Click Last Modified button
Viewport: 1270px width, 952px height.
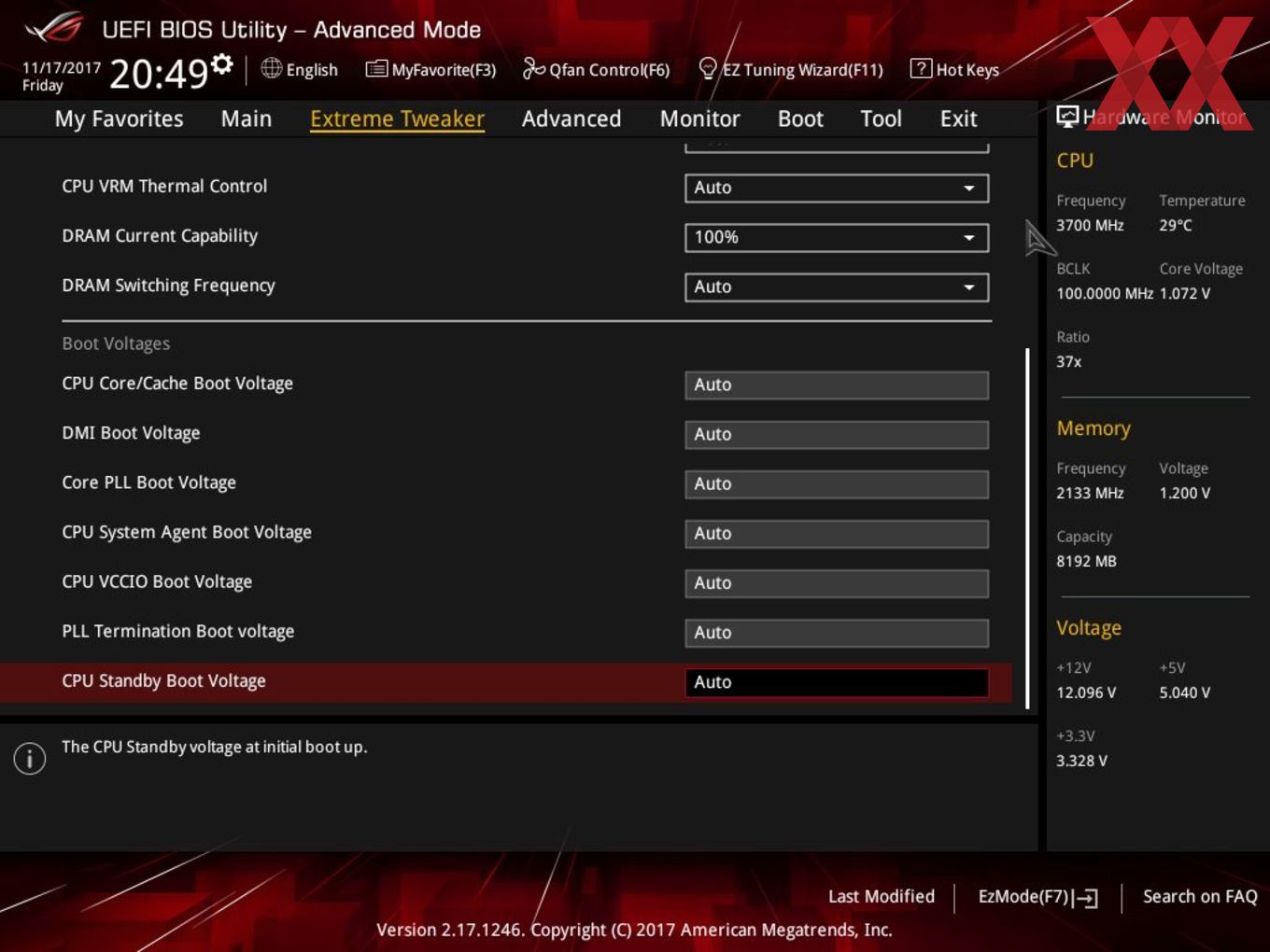coord(881,896)
